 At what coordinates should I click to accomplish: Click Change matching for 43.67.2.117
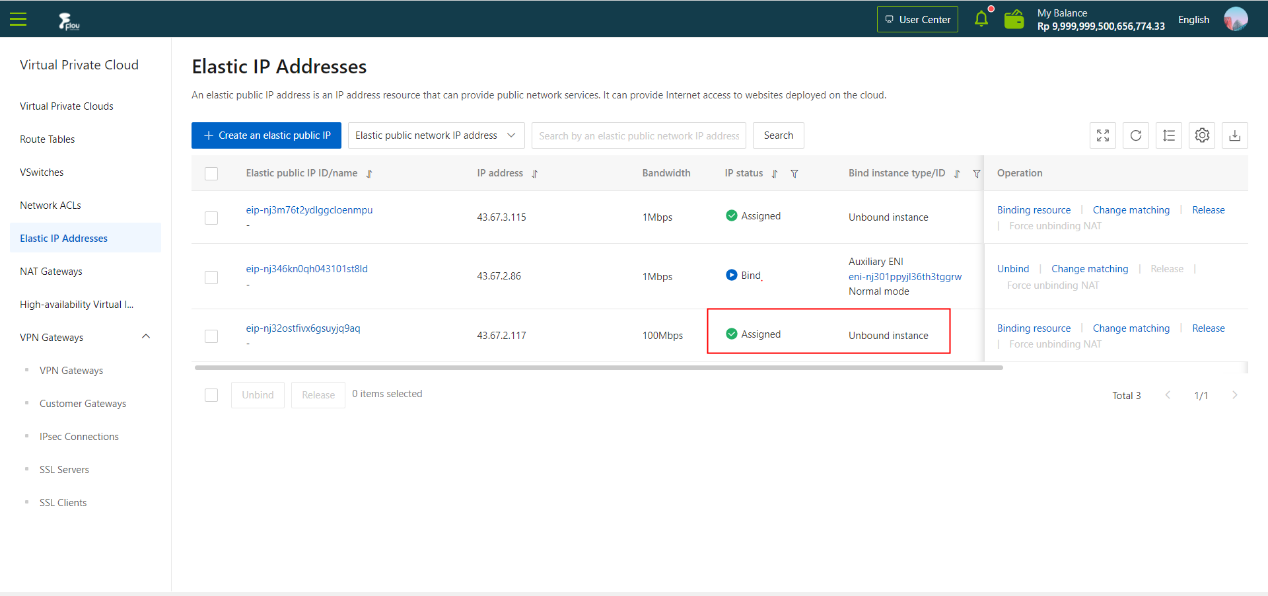[1131, 328]
